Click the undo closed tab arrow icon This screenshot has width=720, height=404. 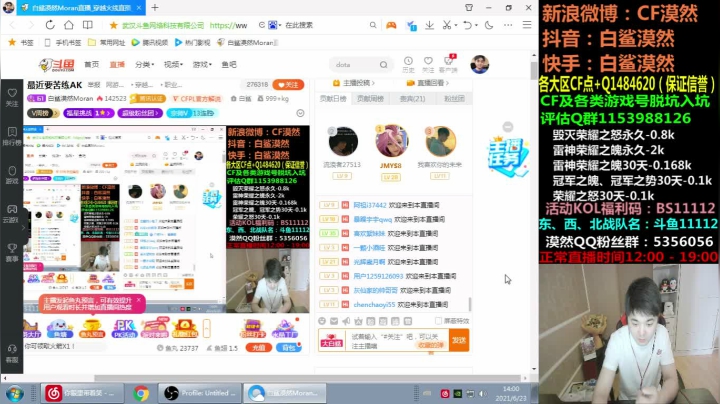pos(467,25)
